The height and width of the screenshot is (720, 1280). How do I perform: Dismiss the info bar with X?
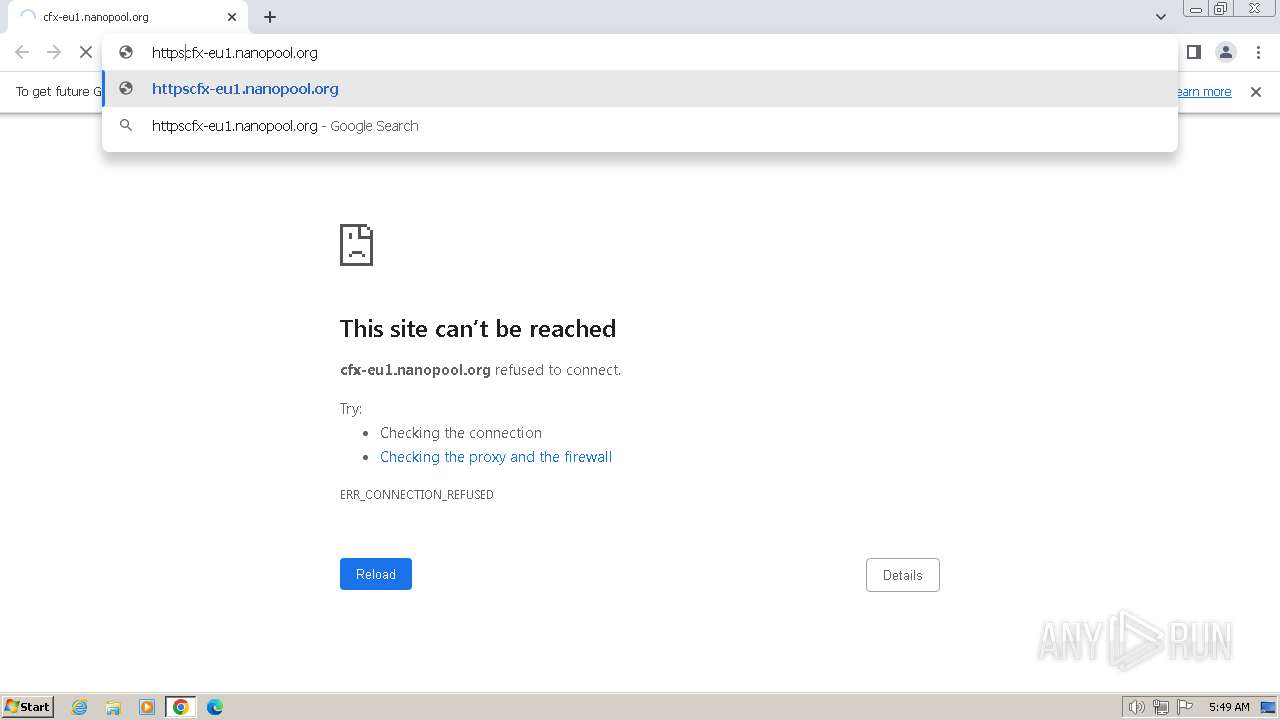coord(1256,92)
